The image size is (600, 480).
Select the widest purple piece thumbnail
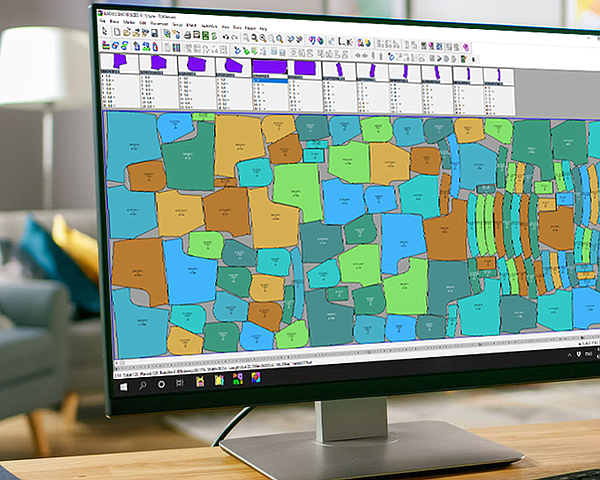268,66
